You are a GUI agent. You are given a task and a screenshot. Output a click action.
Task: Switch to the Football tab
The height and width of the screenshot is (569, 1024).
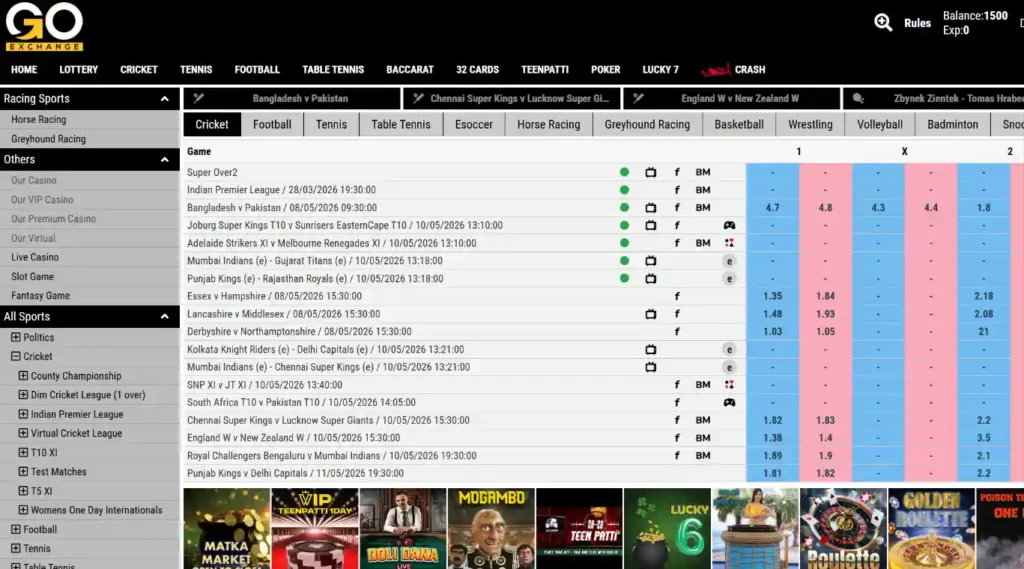pos(272,124)
